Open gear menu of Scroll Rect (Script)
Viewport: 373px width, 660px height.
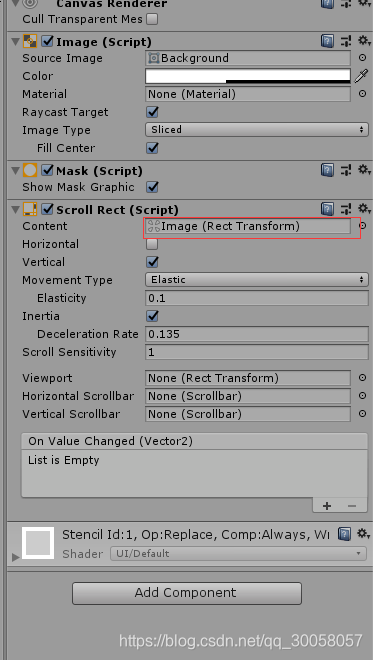[x=364, y=209]
